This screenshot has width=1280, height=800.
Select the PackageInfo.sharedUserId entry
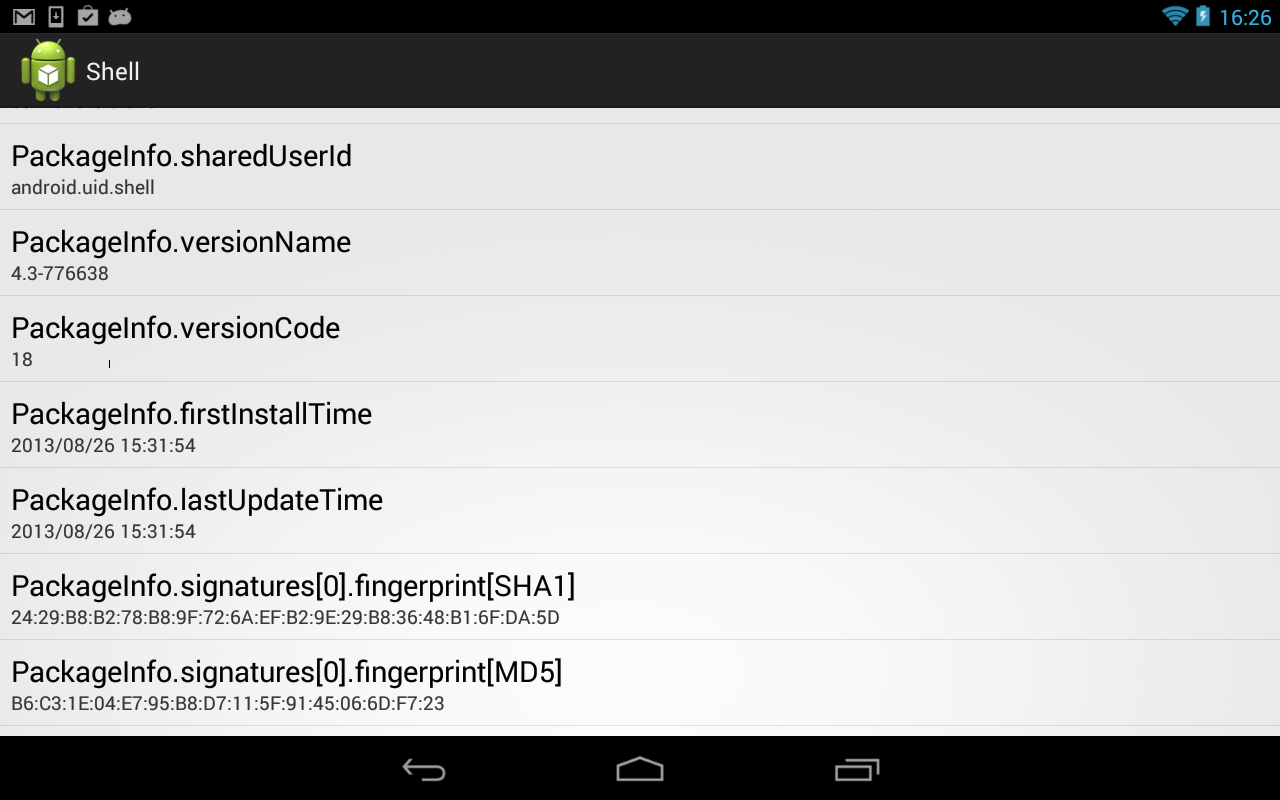click(640, 167)
